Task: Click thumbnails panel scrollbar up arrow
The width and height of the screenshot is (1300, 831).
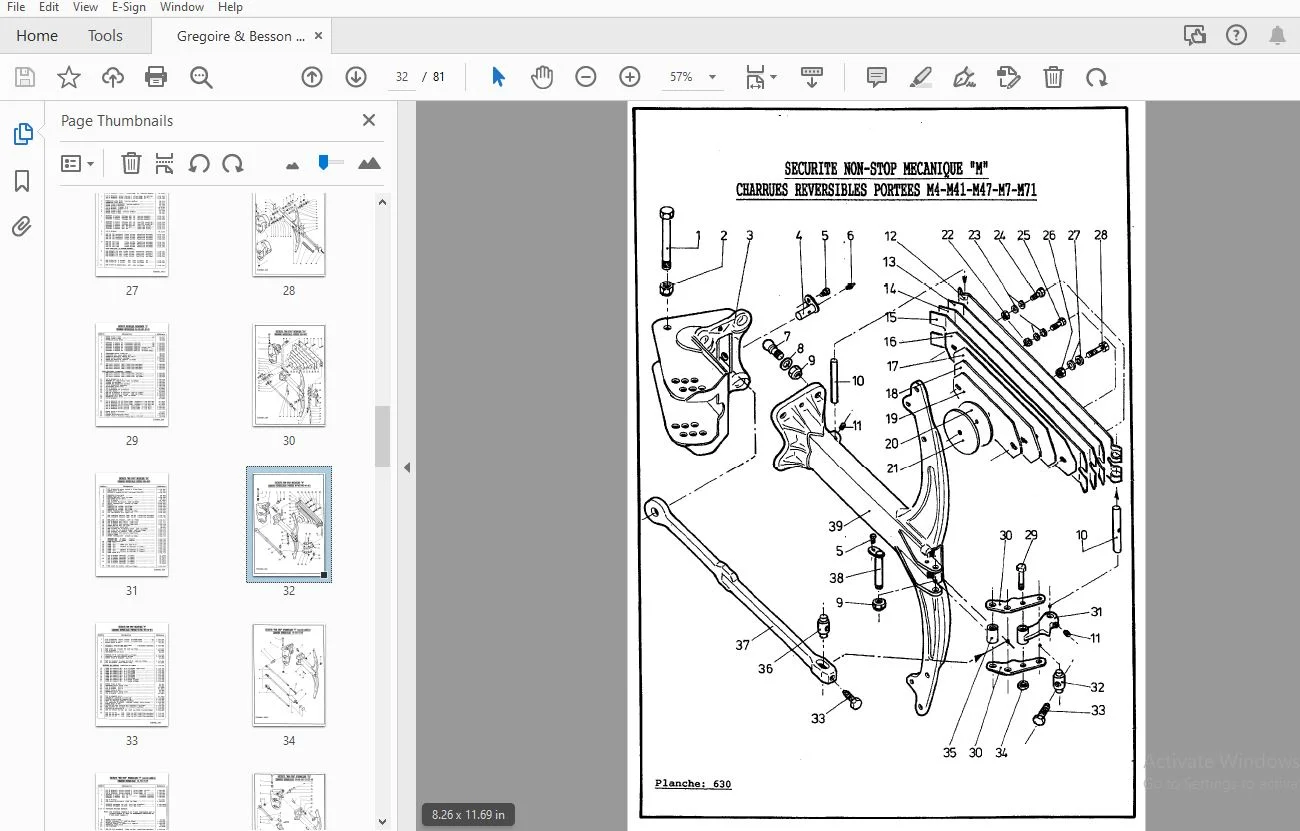Action: click(382, 202)
